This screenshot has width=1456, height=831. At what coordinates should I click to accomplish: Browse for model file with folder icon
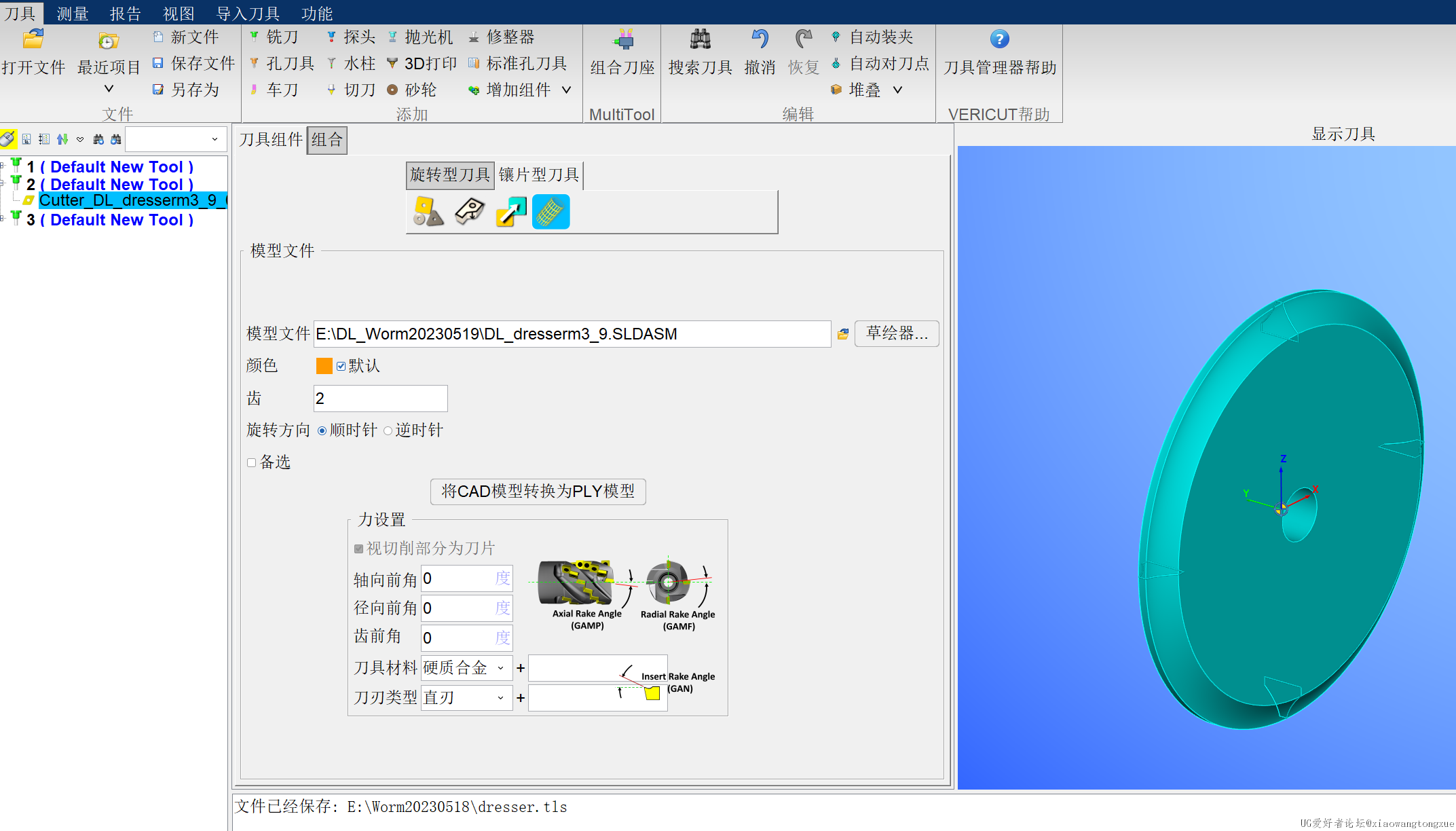(x=843, y=334)
